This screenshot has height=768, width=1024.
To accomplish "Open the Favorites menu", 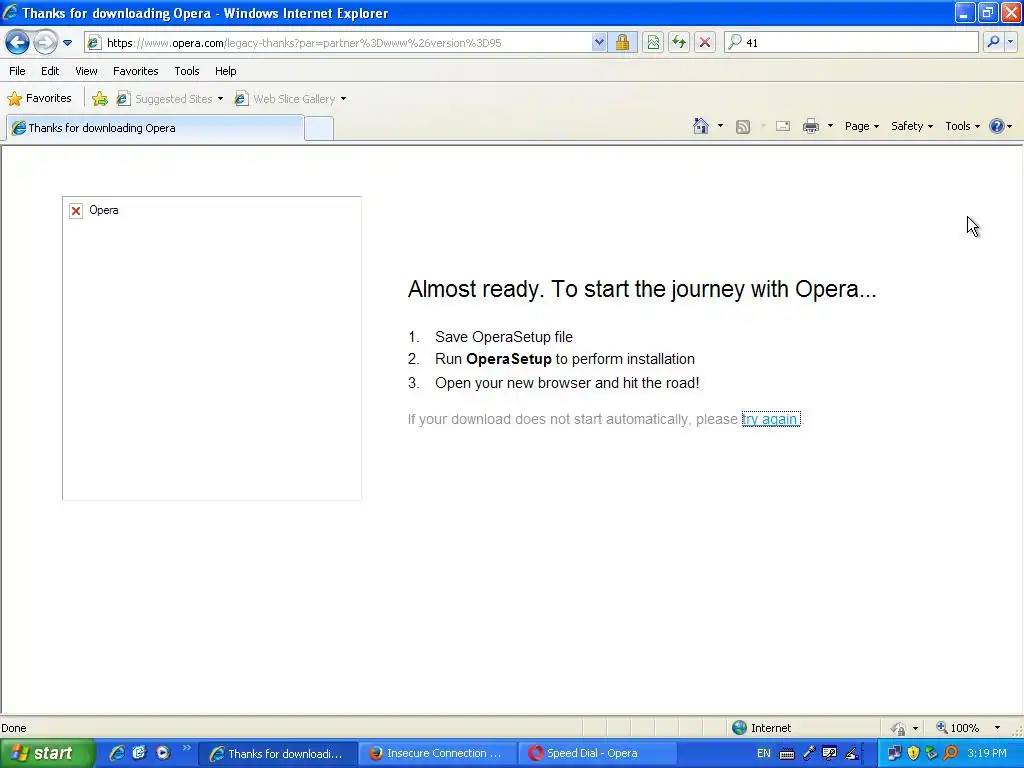I will coord(135,71).
